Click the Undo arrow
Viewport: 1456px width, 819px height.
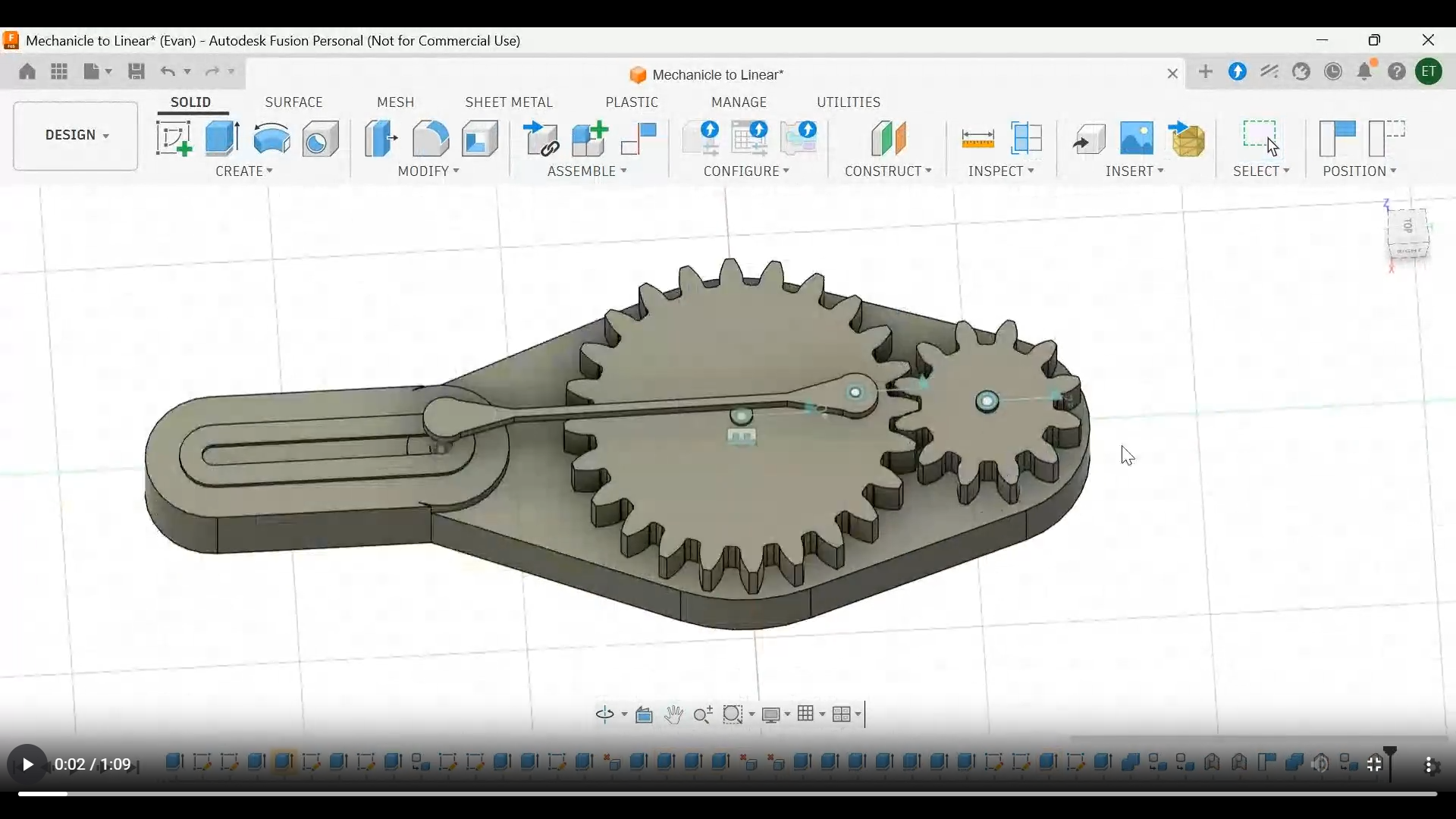[x=168, y=71]
